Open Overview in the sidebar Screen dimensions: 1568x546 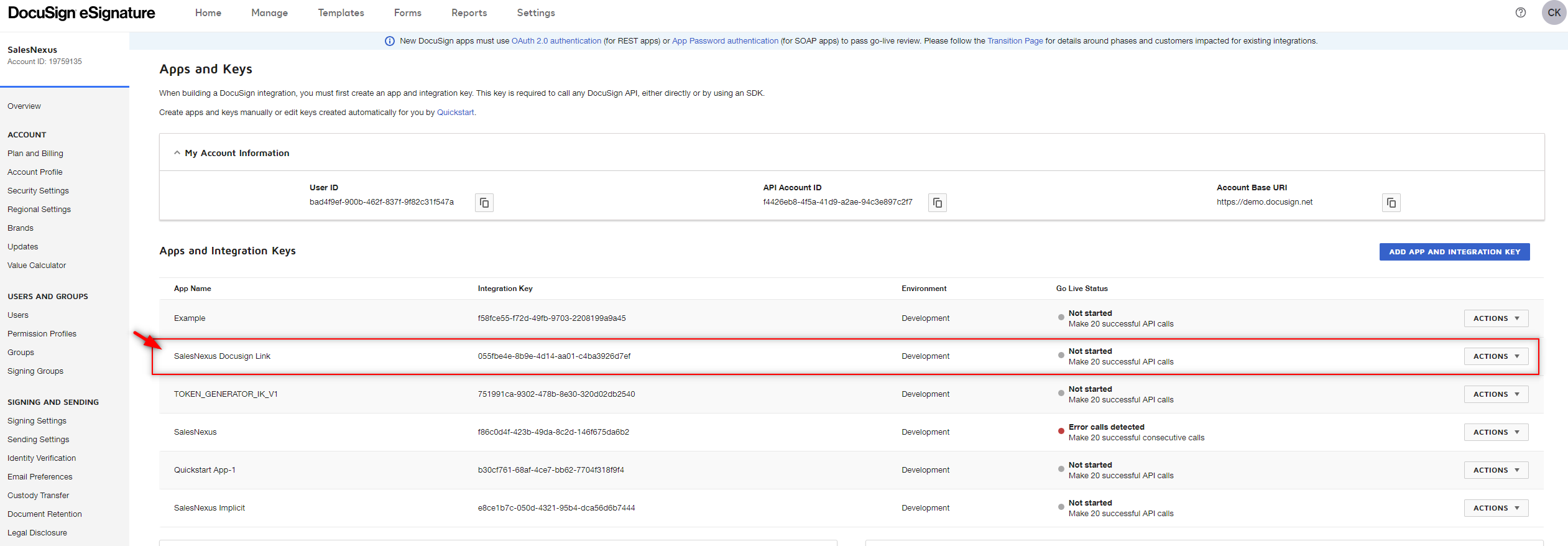[x=24, y=106]
